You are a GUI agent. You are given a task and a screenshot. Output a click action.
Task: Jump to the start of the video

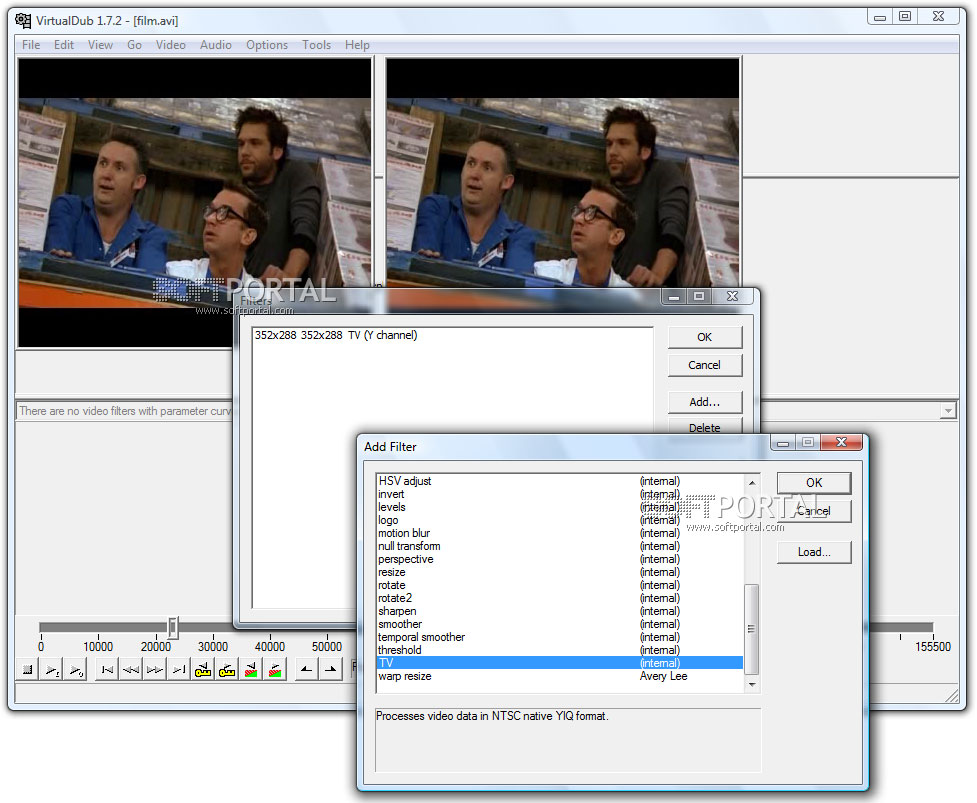tap(107, 670)
